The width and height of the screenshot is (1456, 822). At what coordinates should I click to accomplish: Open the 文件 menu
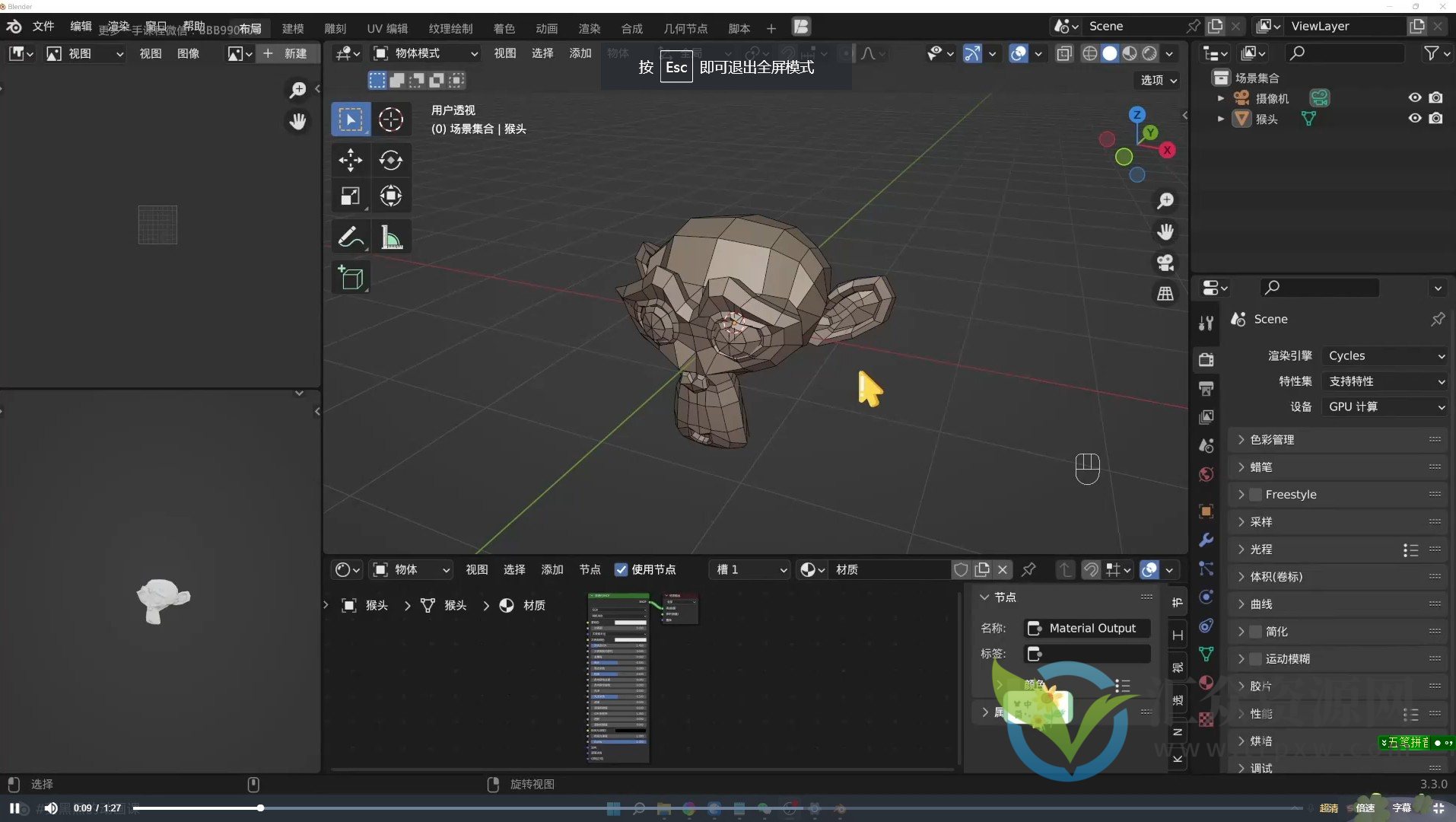point(43,26)
